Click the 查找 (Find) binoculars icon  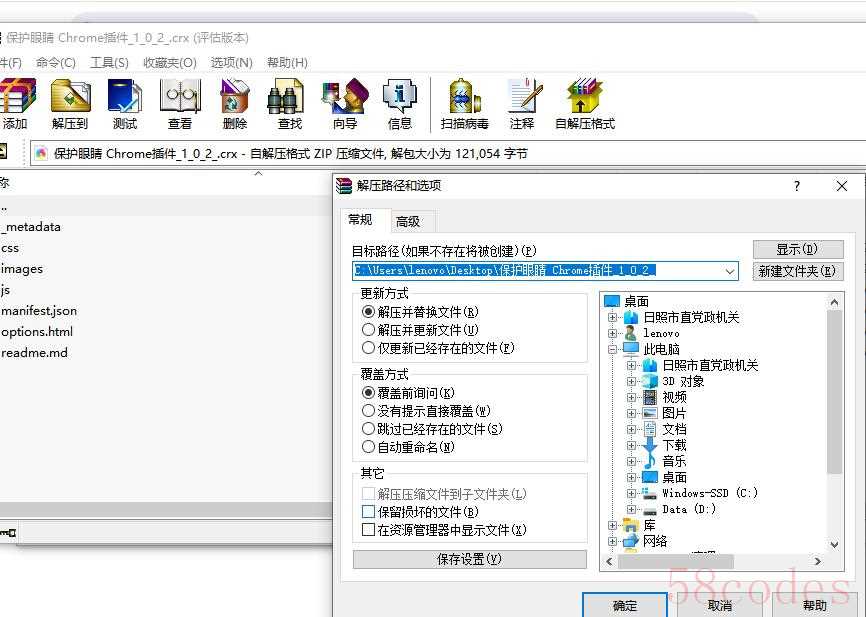coord(290,104)
